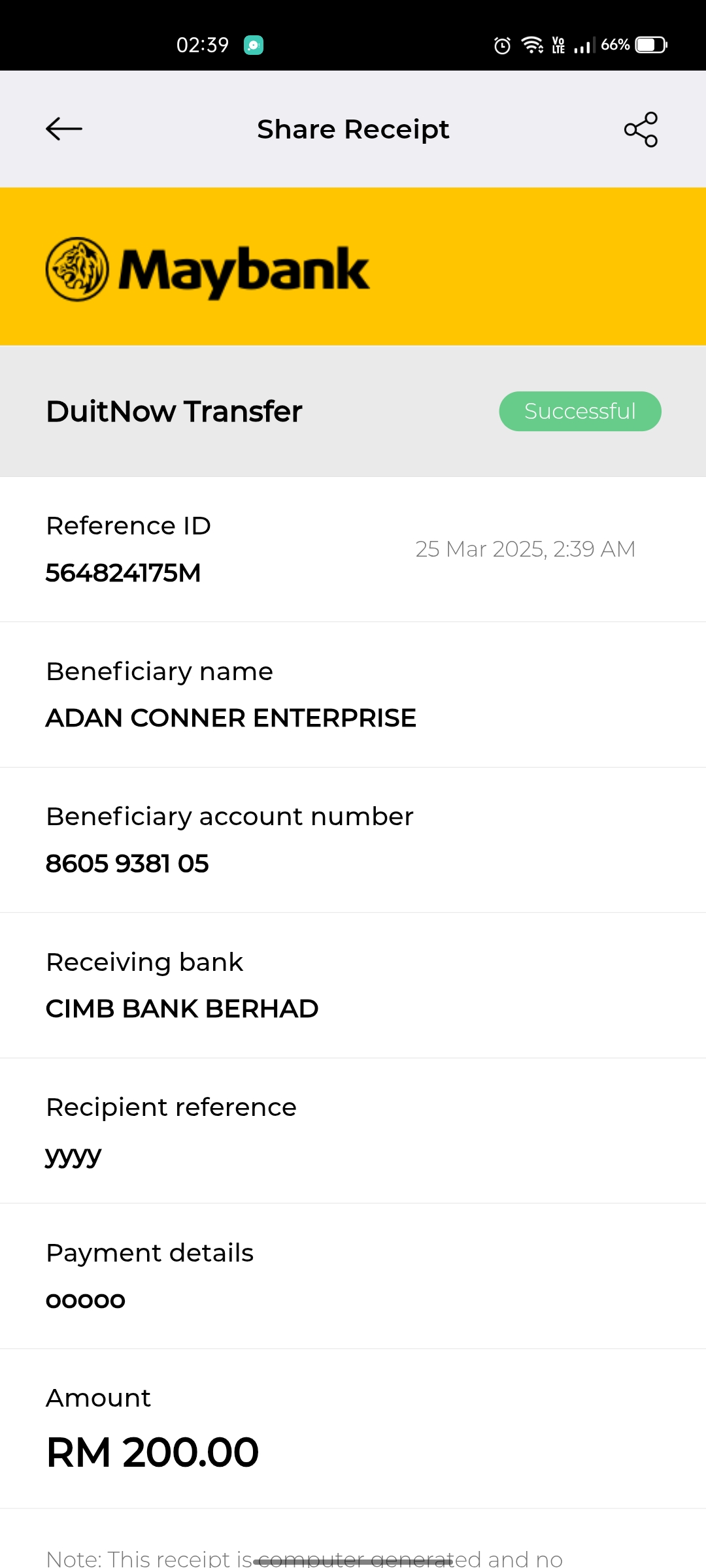Viewport: 706px width, 1568px height.
Task: Tap the amount RM 200.00
Action: (x=153, y=1452)
